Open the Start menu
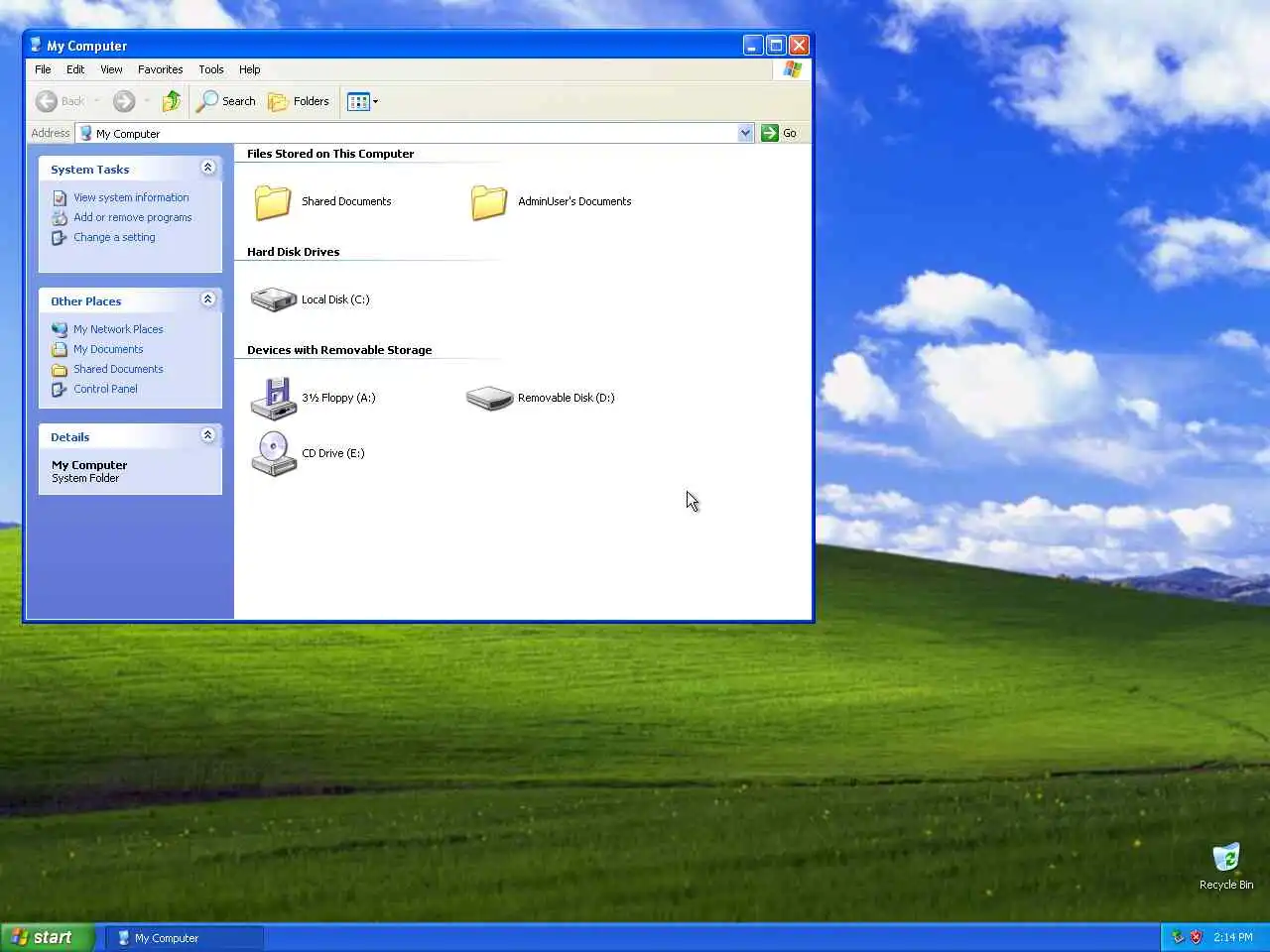Viewport: 1270px width, 952px height. 48,937
